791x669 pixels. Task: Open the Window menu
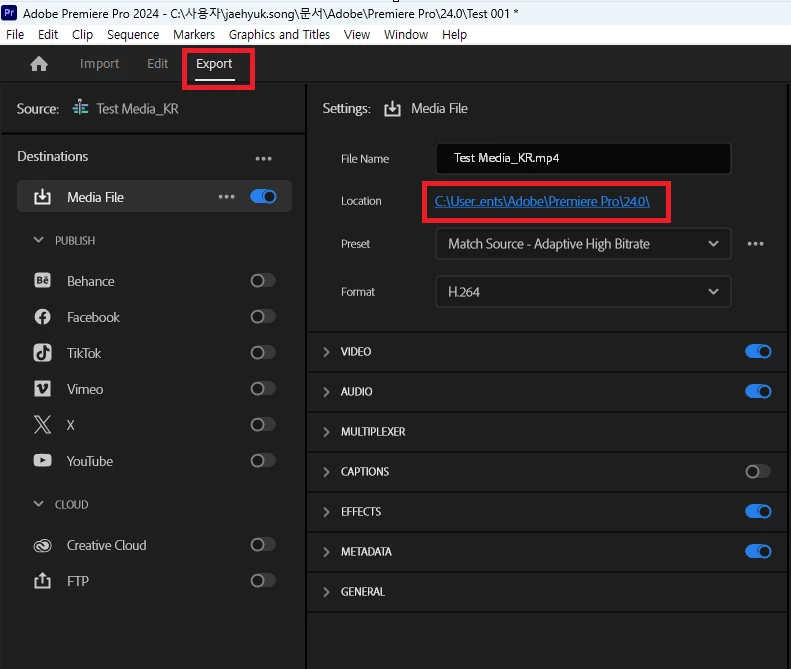[x=406, y=34]
